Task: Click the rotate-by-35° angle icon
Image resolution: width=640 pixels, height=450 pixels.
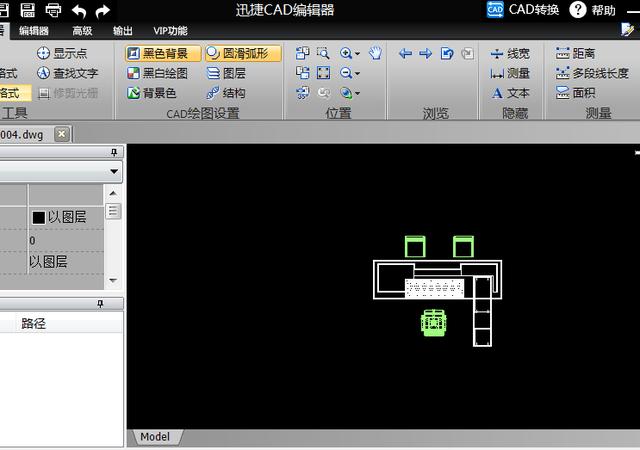Action: (x=302, y=93)
